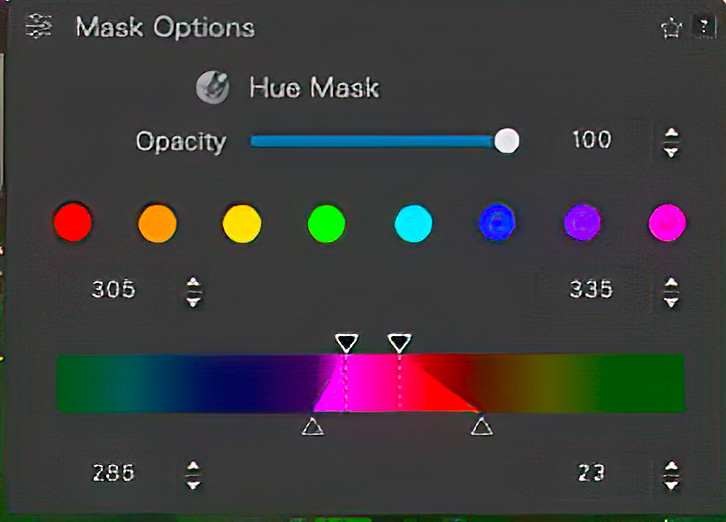This screenshot has height=522, width=726.
Task: Pick the cyan hue swatch
Action: [x=413, y=223]
